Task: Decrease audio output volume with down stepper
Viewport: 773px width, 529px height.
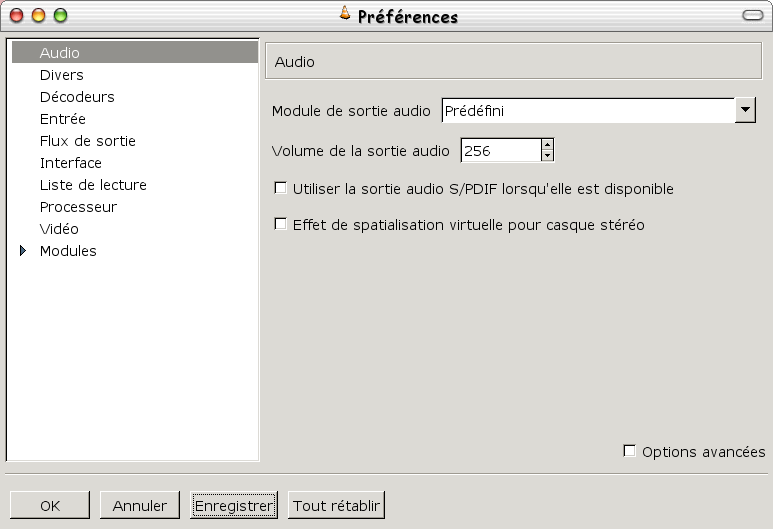Action: click(x=547, y=156)
